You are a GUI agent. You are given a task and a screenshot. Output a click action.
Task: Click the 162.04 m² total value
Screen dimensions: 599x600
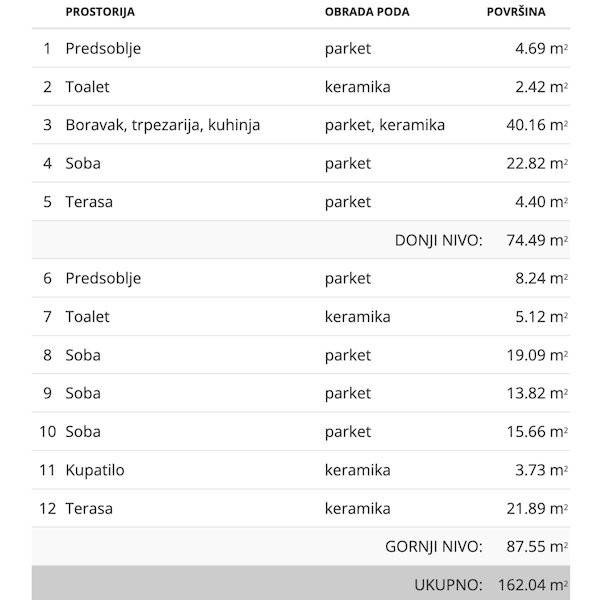tap(532, 585)
